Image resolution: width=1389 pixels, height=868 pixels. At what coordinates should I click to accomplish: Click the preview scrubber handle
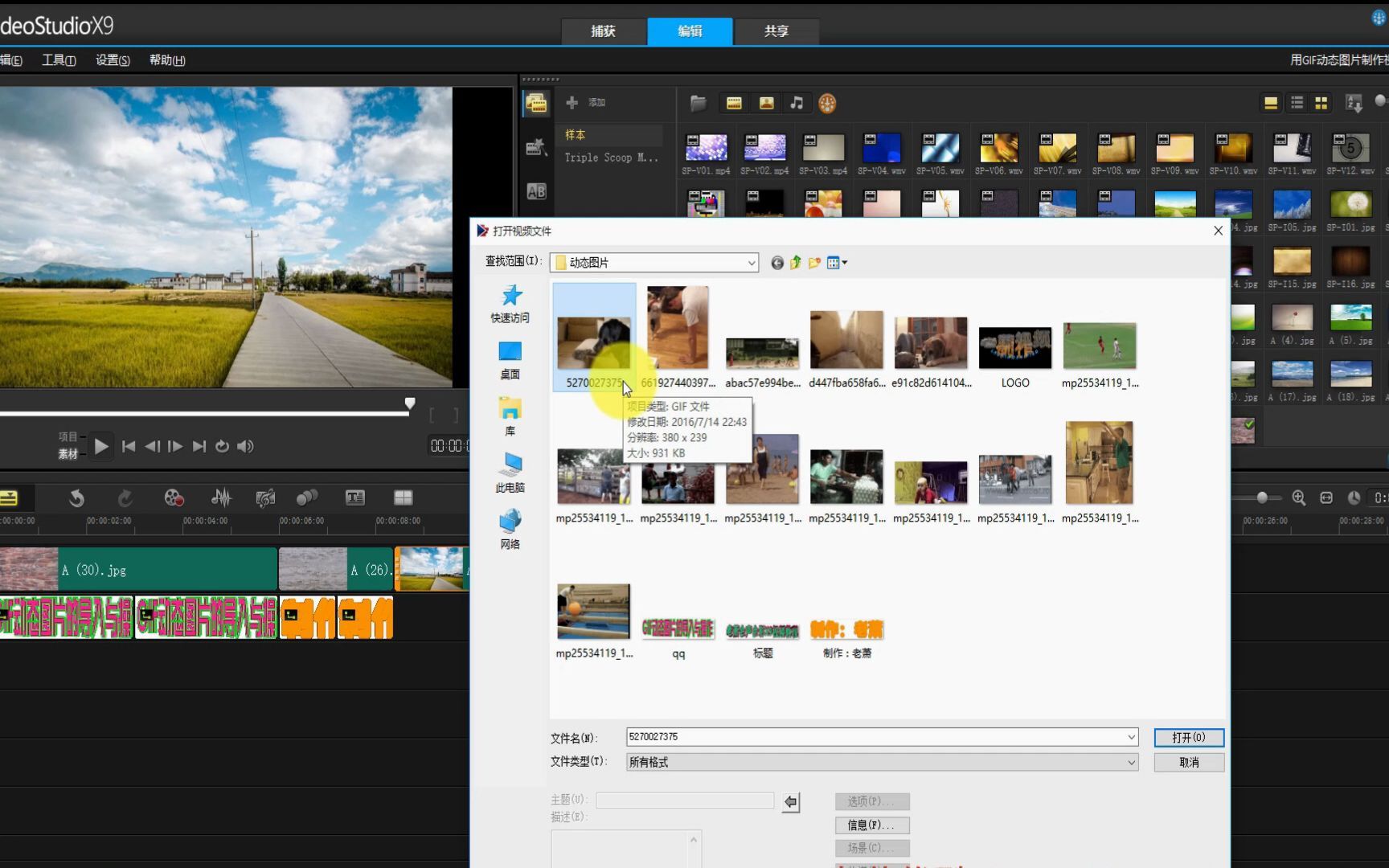pyautogui.click(x=410, y=403)
